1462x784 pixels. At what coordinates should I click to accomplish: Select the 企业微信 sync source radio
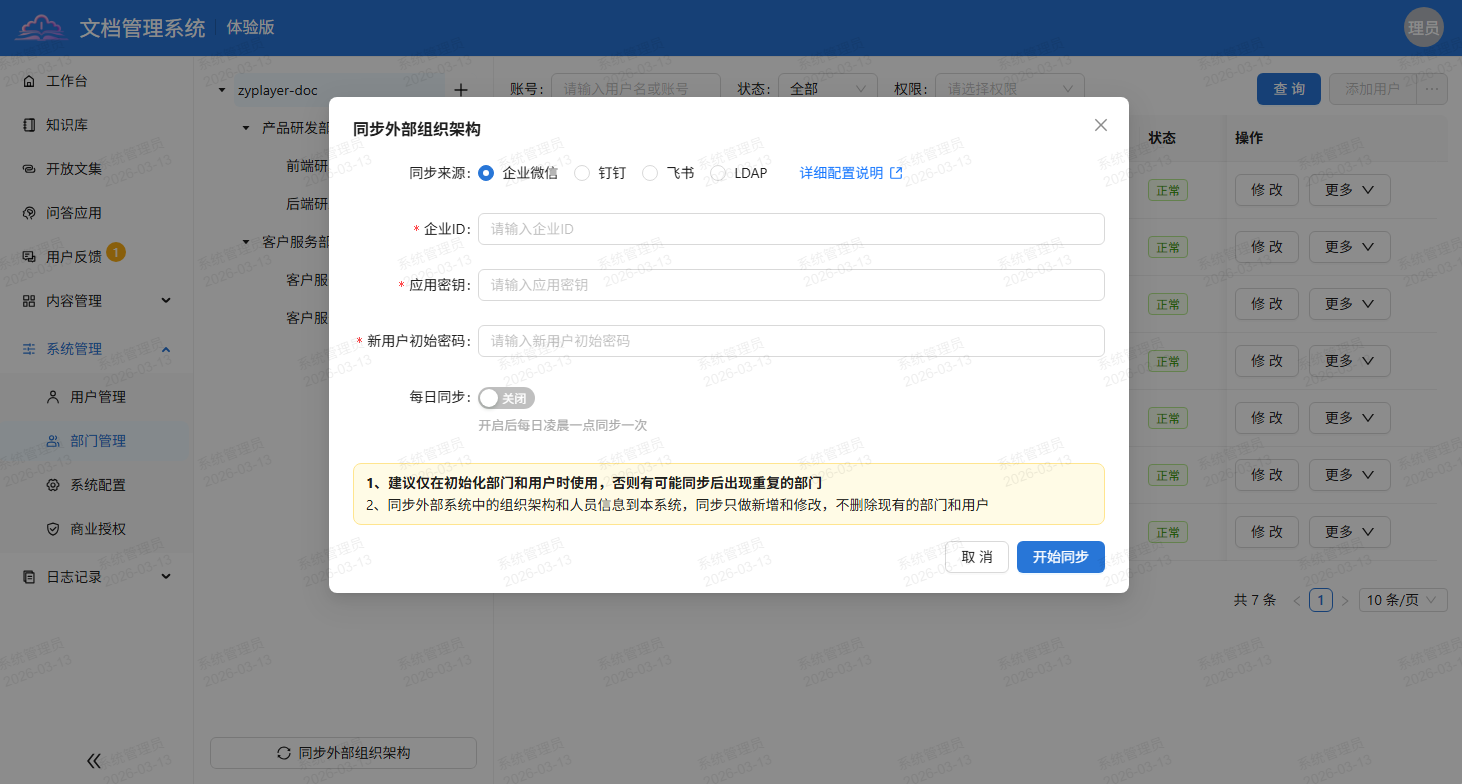487,173
